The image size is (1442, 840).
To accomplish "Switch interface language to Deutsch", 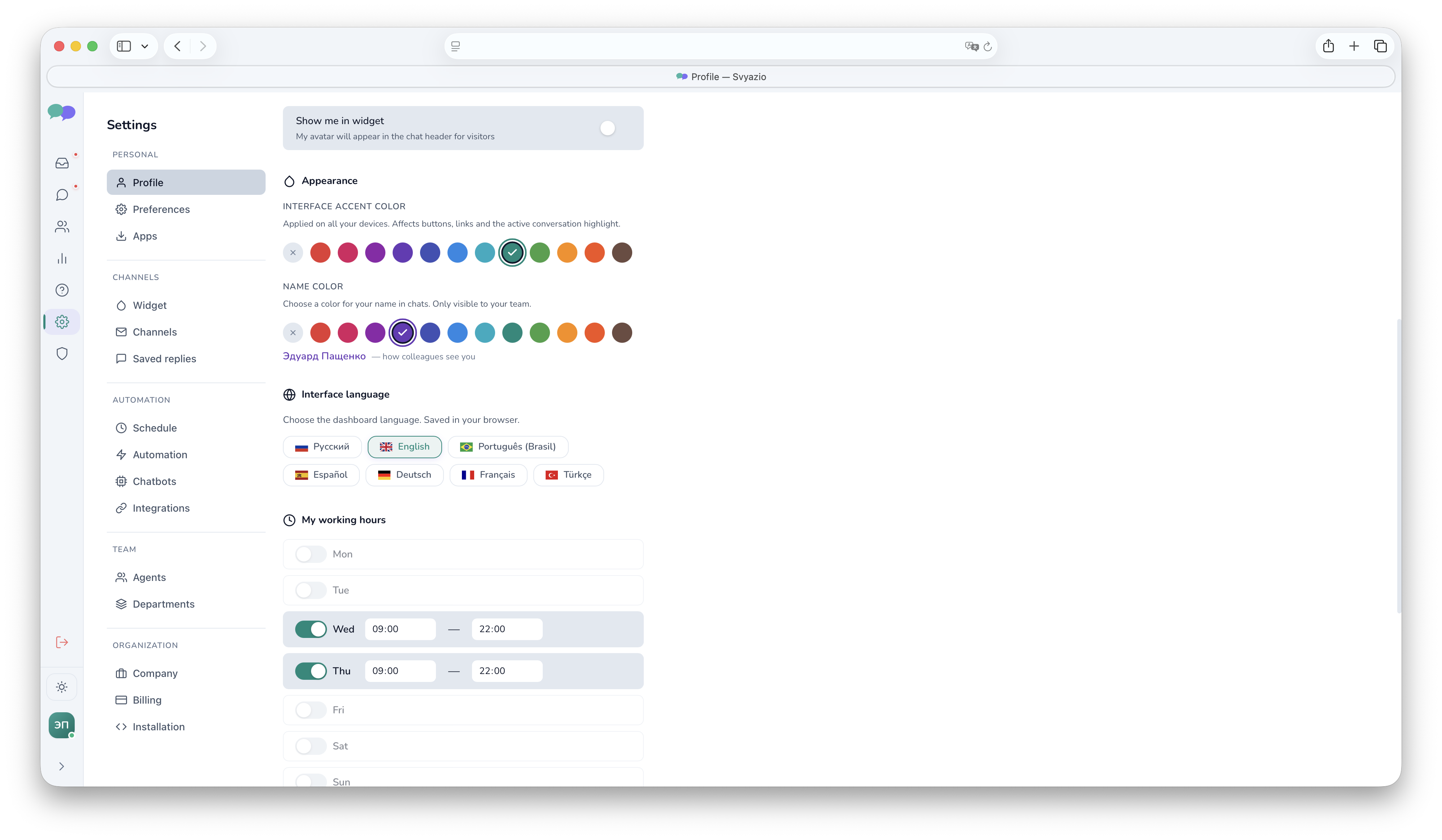I will coord(405,475).
